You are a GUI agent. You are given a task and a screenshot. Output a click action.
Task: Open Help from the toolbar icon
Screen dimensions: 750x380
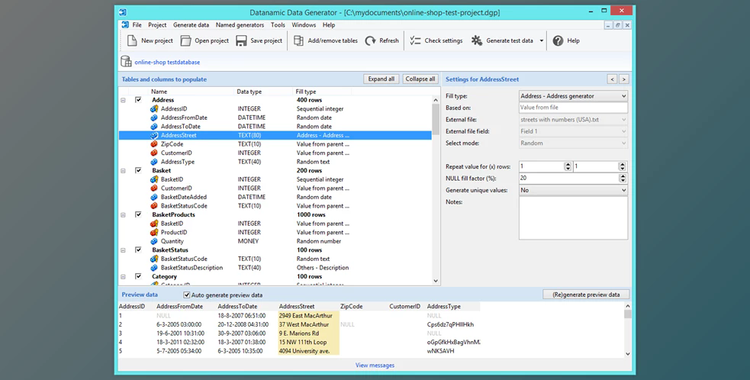pos(558,41)
